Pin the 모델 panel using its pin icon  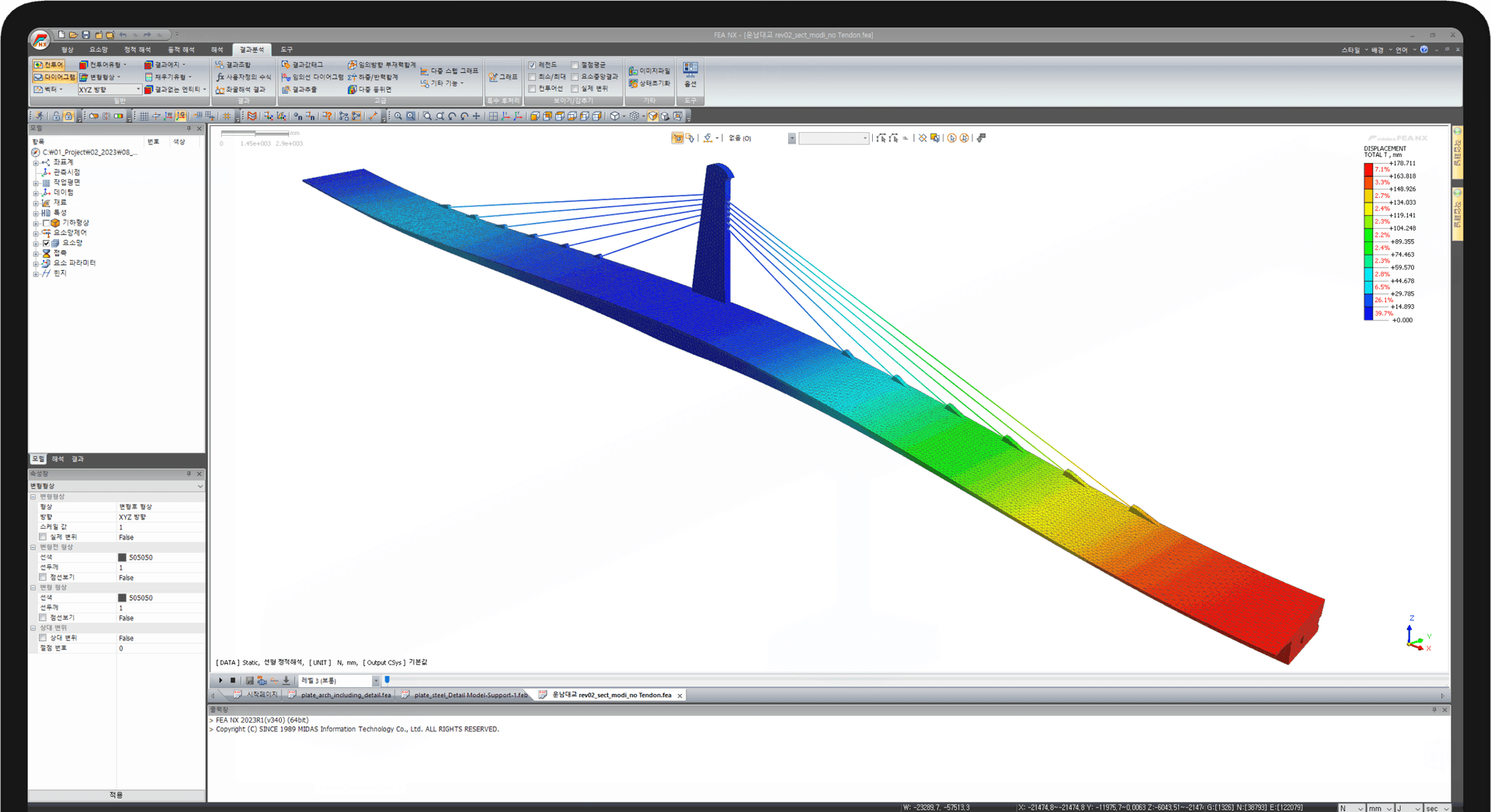click(189, 128)
